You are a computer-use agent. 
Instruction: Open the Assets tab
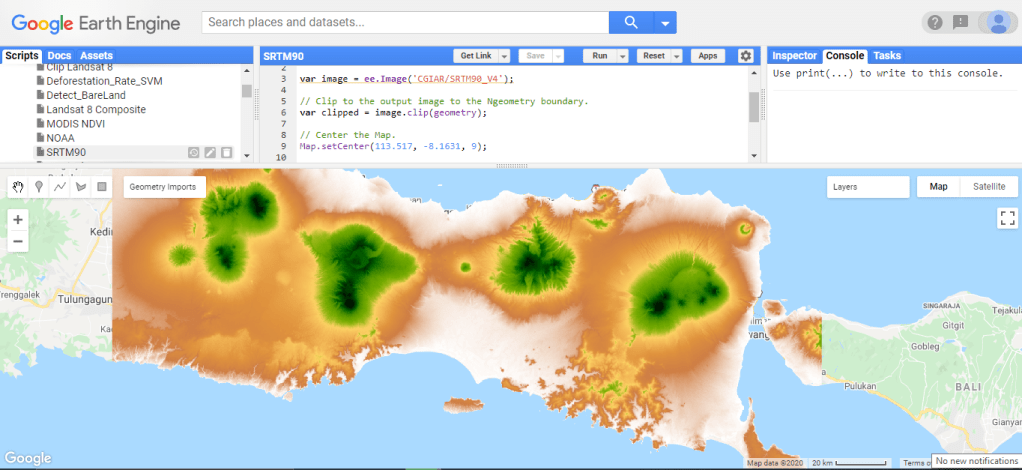pos(96,55)
